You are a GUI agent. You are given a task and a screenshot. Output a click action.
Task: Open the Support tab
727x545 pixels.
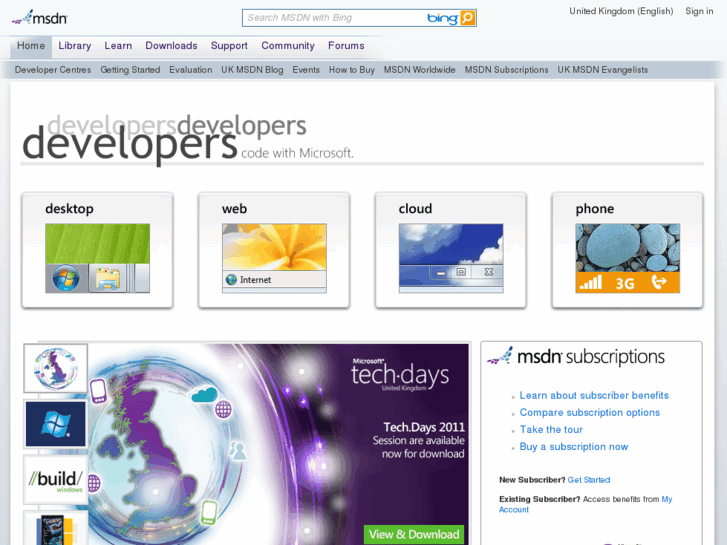(229, 45)
